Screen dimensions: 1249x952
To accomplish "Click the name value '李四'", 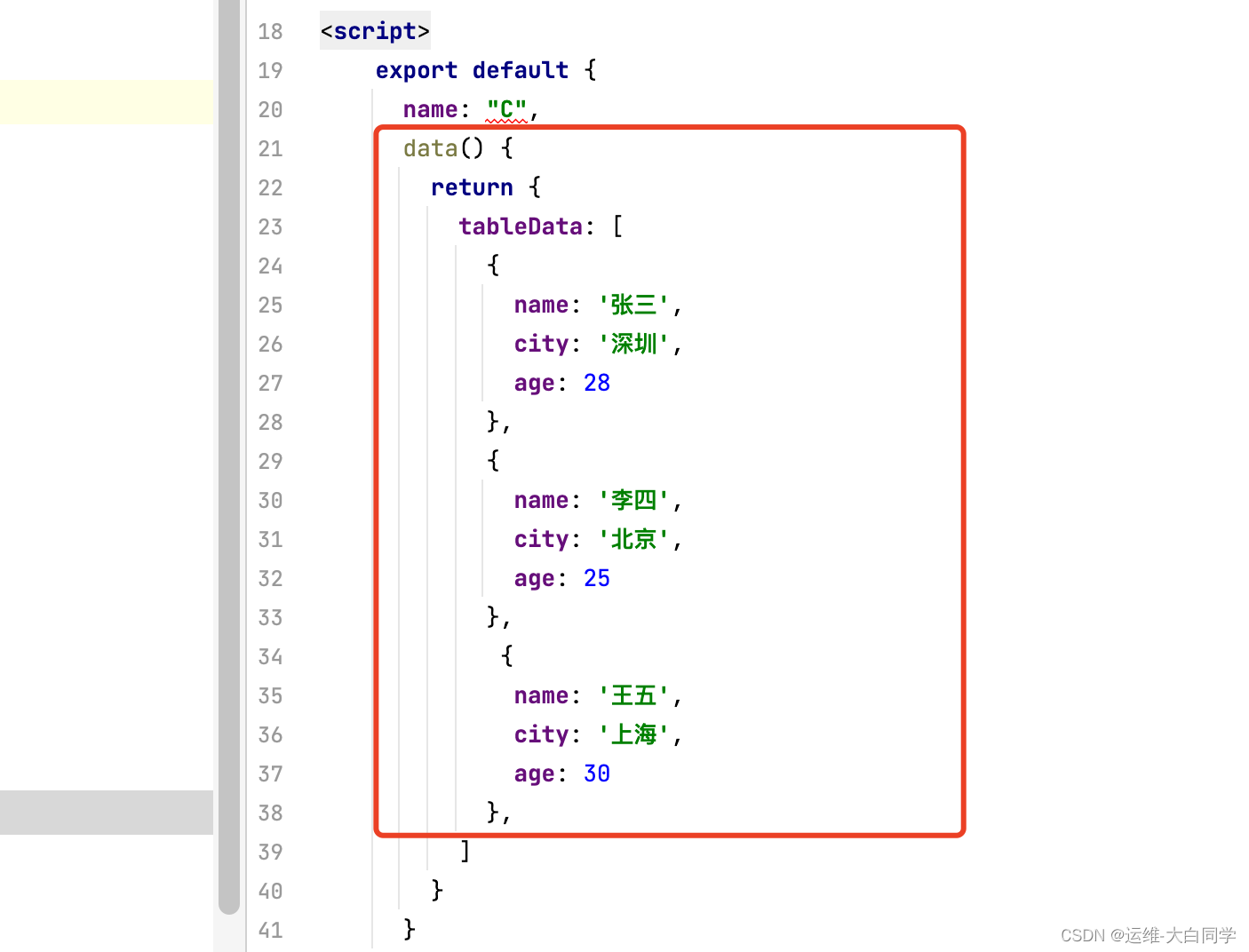I will click(x=633, y=500).
